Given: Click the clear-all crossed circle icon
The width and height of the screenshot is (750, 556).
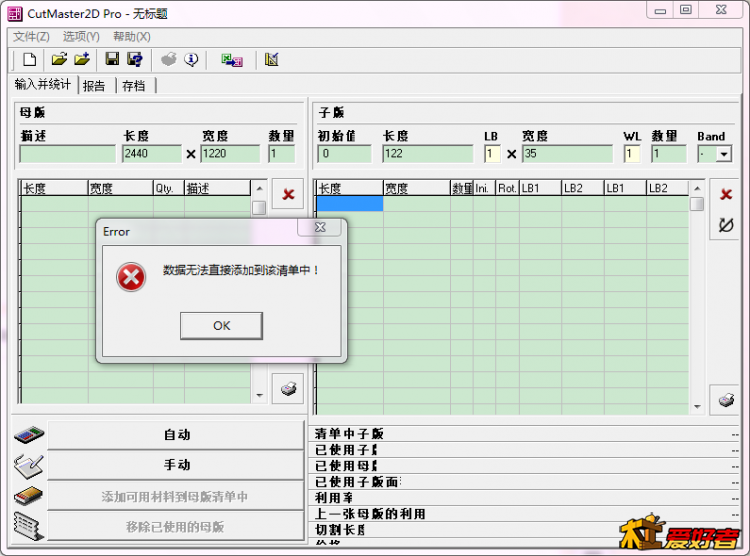Looking at the screenshot, I should [x=726, y=224].
